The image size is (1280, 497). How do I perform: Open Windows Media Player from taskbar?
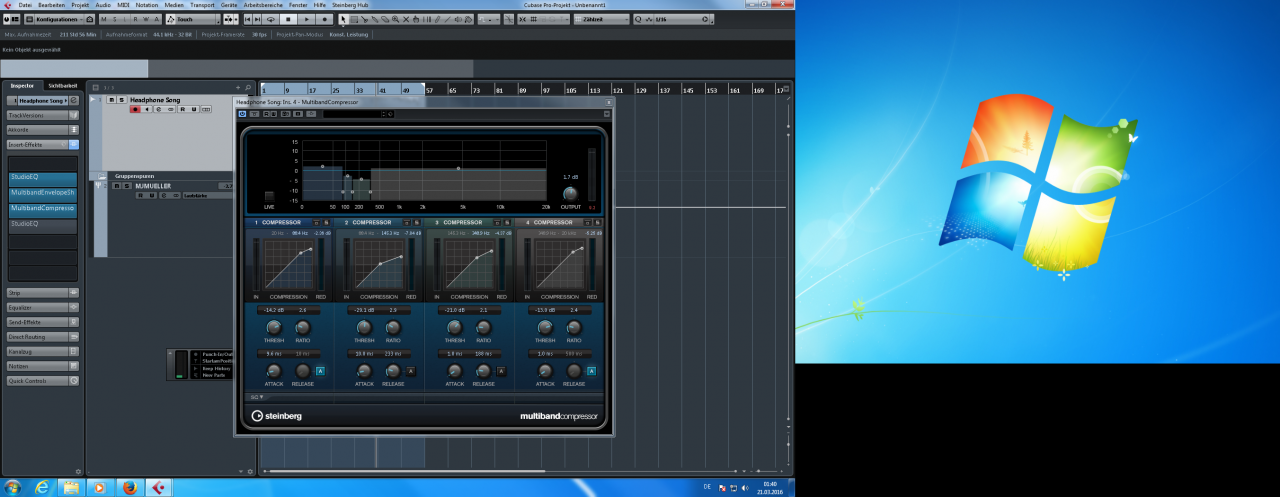coord(99,487)
